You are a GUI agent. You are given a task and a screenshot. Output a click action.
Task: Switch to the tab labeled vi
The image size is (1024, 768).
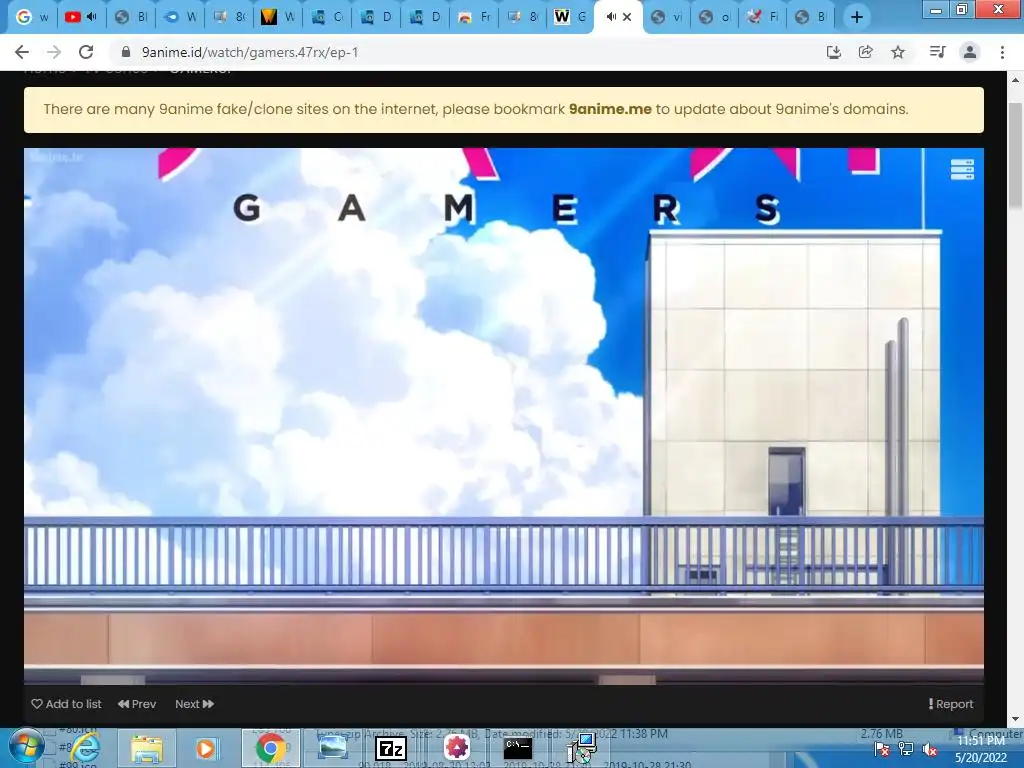tap(667, 17)
